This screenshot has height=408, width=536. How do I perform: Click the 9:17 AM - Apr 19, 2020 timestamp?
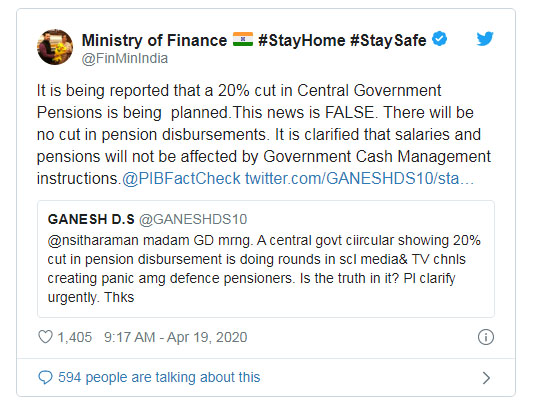[176, 337]
